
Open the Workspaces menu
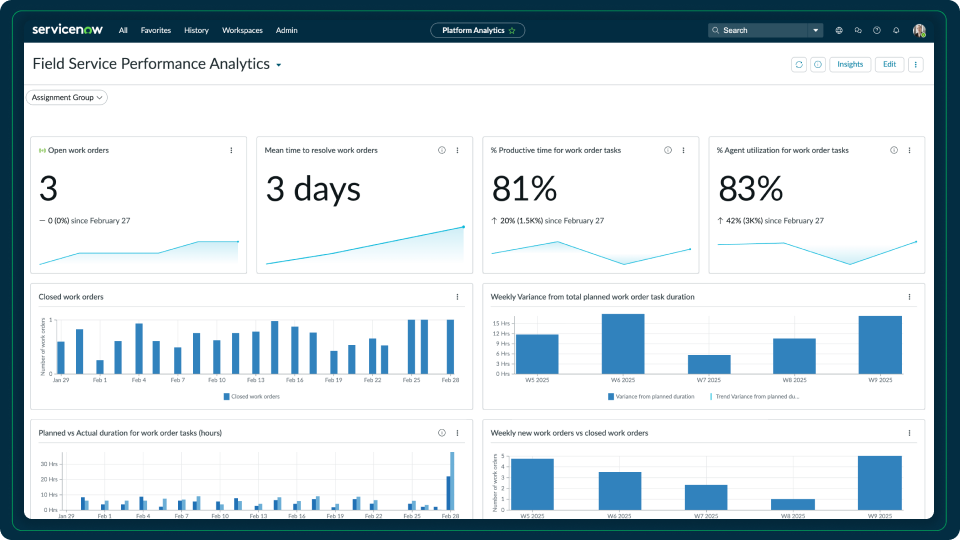tap(242, 30)
